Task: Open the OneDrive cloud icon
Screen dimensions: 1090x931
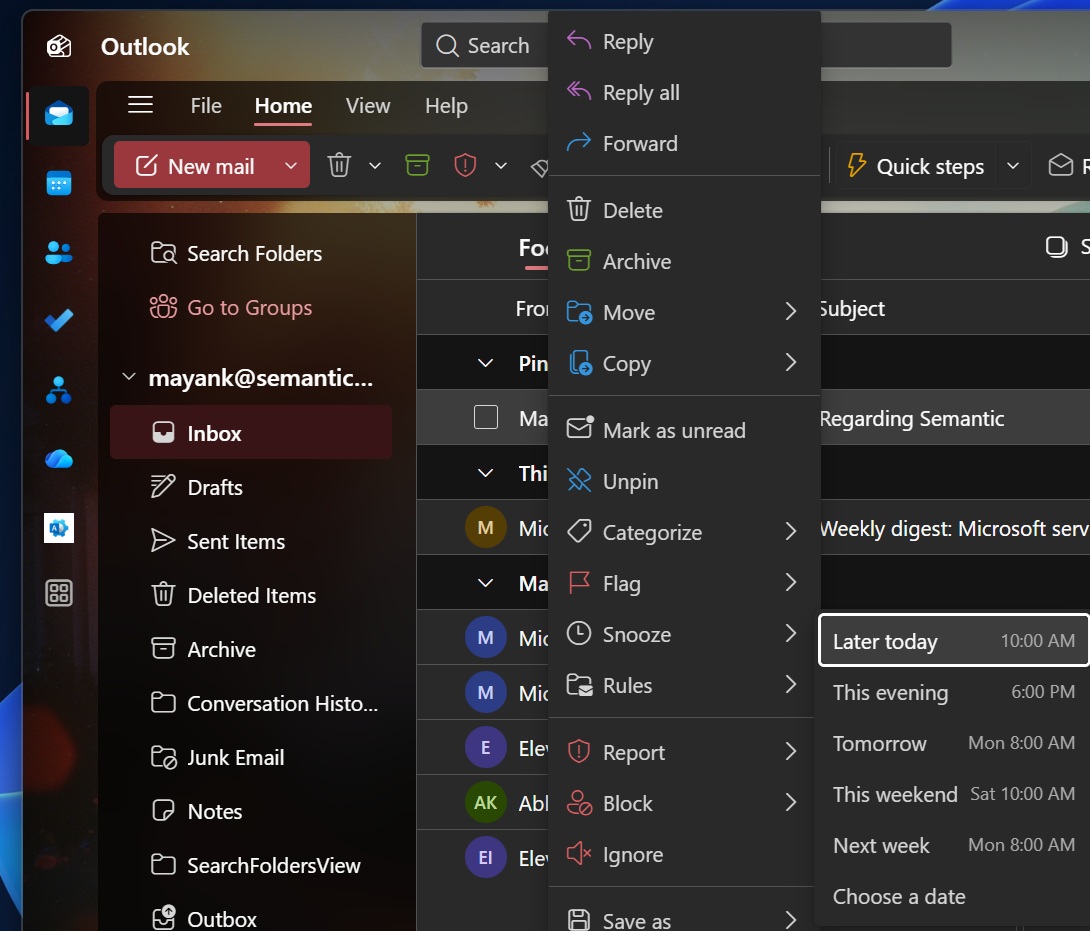Action: point(59,459)
